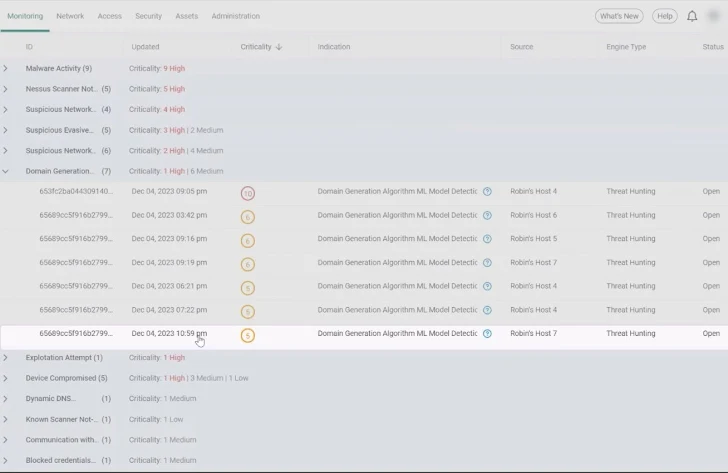Click criticality badge in the 07:22 pm row

point(247,311)
